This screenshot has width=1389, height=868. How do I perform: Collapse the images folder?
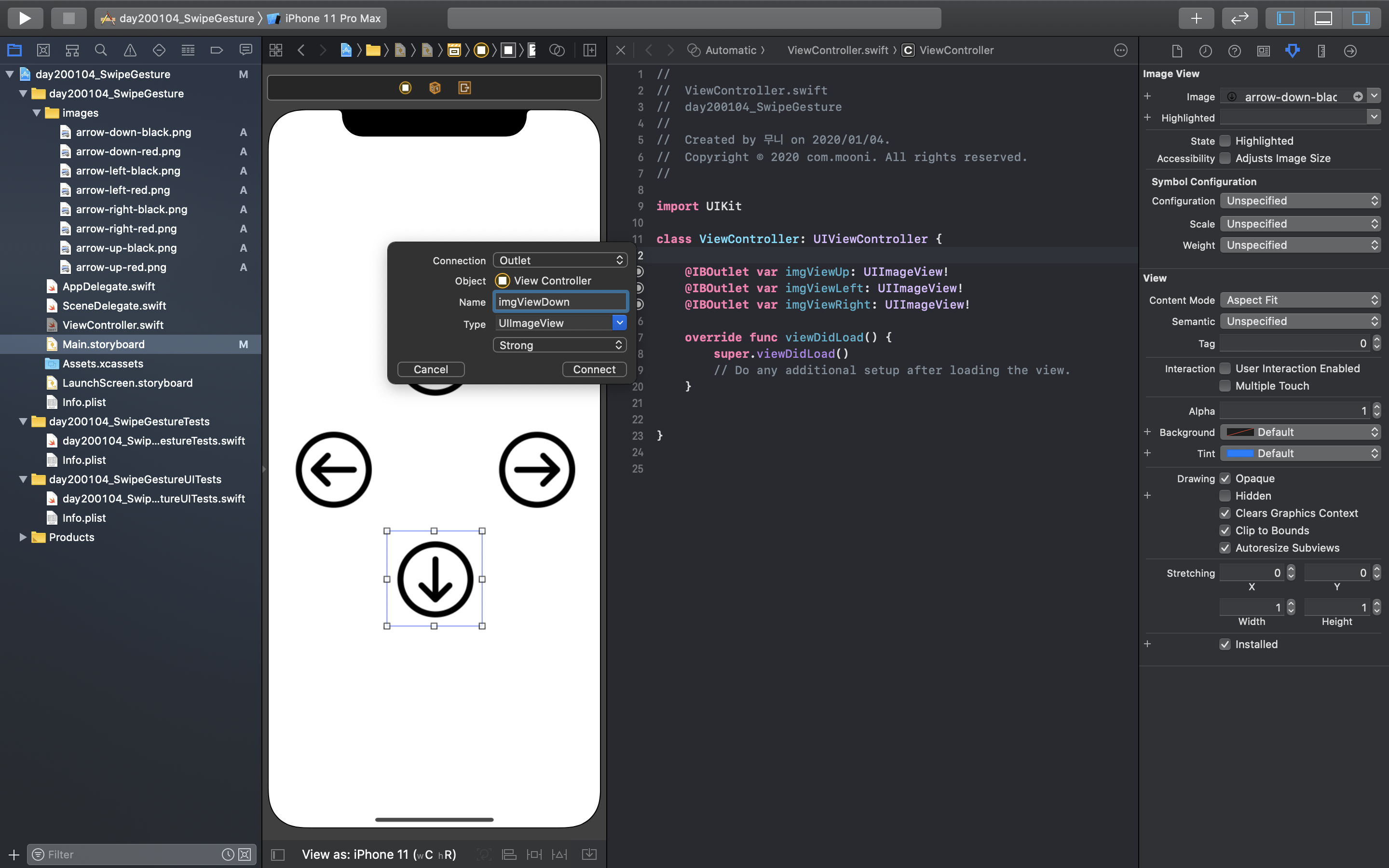[x=37, y=113]
